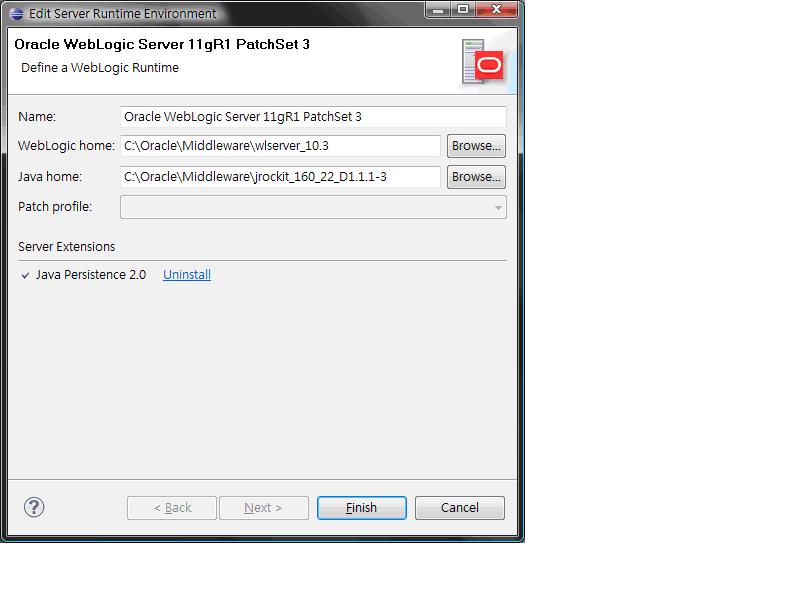Click into the Java home path field
The height and width of the screenshot is (600, 800).
(281, 177)
